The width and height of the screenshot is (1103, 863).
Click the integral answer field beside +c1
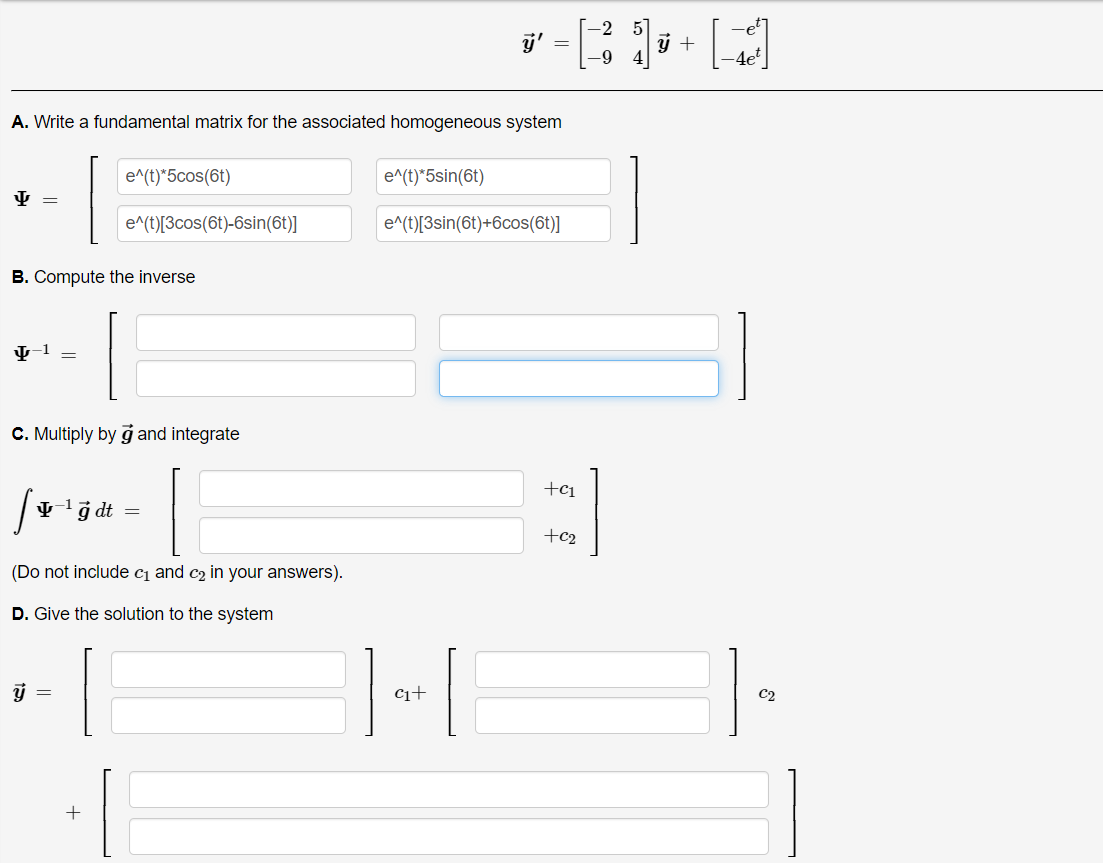click(x=362, y=489)
